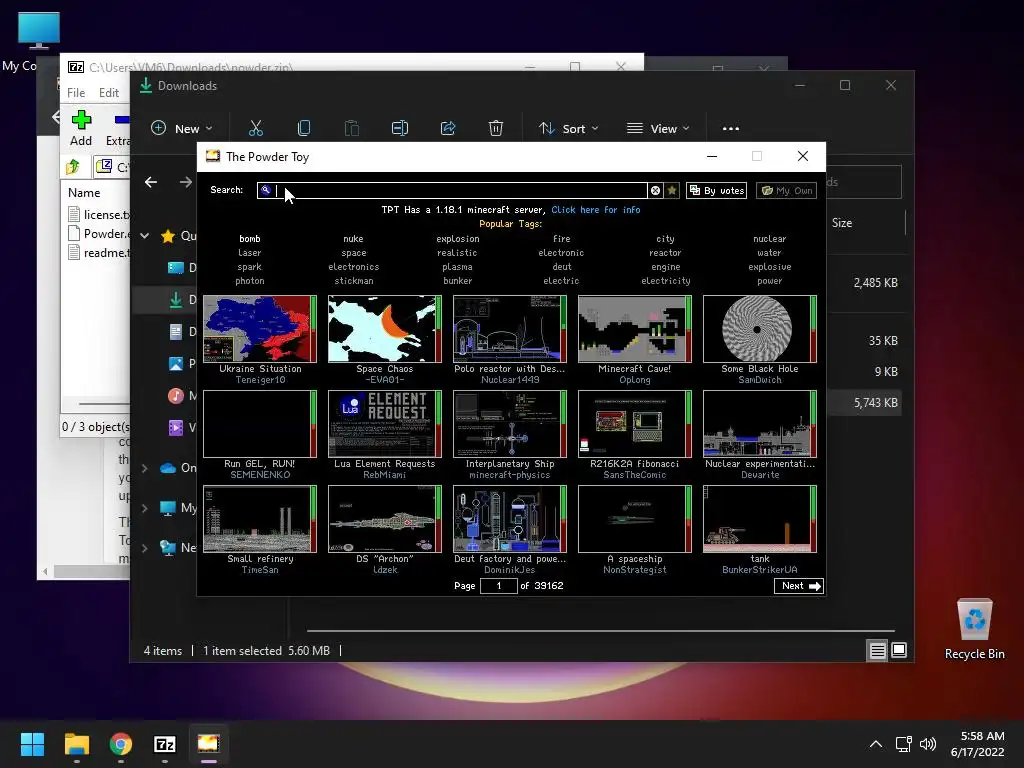Click the Rename icon in Downloads toolbar
Image resolution: width=1024 pixels, height=768 pixels.
(400, 129)
